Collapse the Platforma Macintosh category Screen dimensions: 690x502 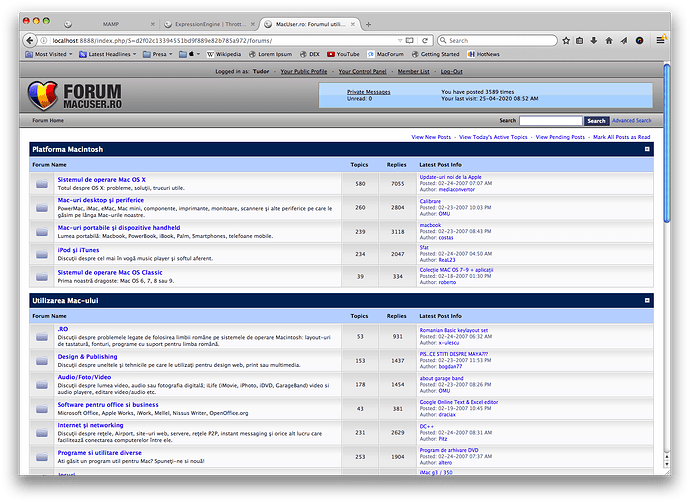(x=647, y=149)
